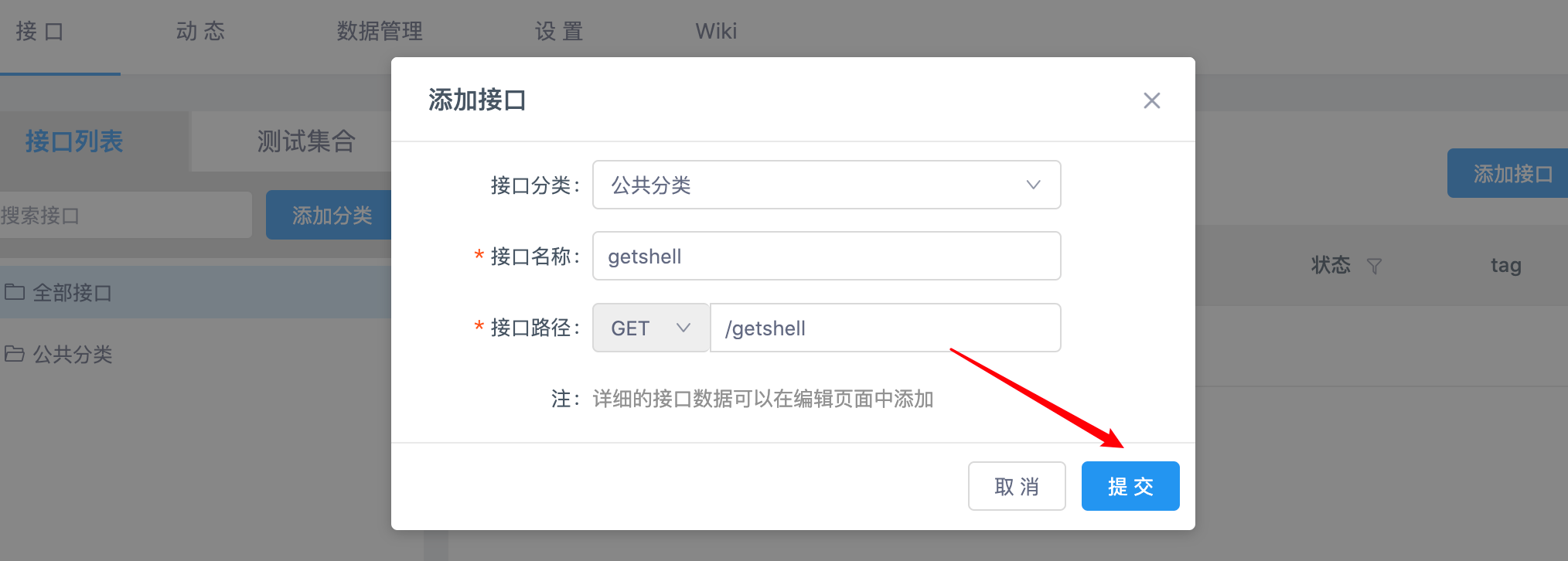This screenshot has height=561, width=1568.
Task: Click the 添加接口 button on the right
Action: tap(1511, 174)
